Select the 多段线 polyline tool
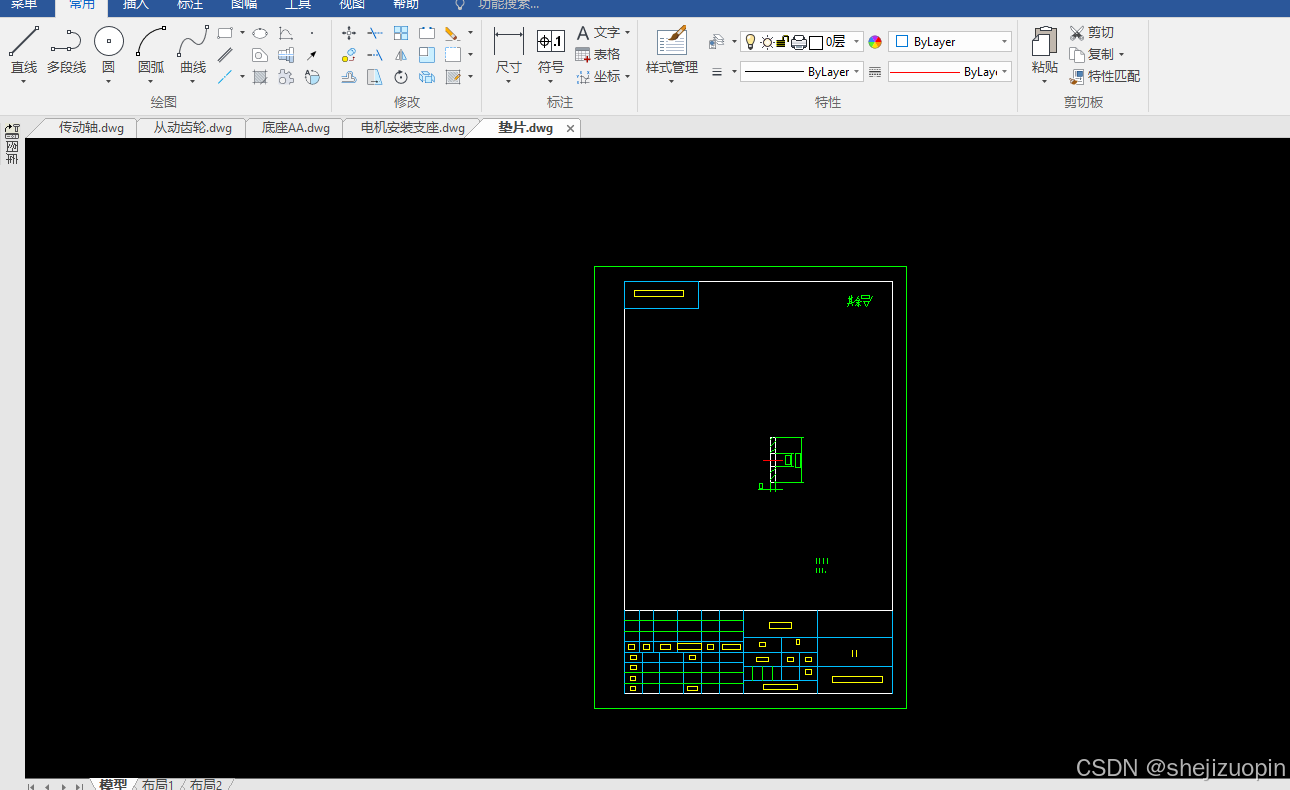Image resolution: width=1290 pixels, height=790 pixels. [x=66, y=50]
